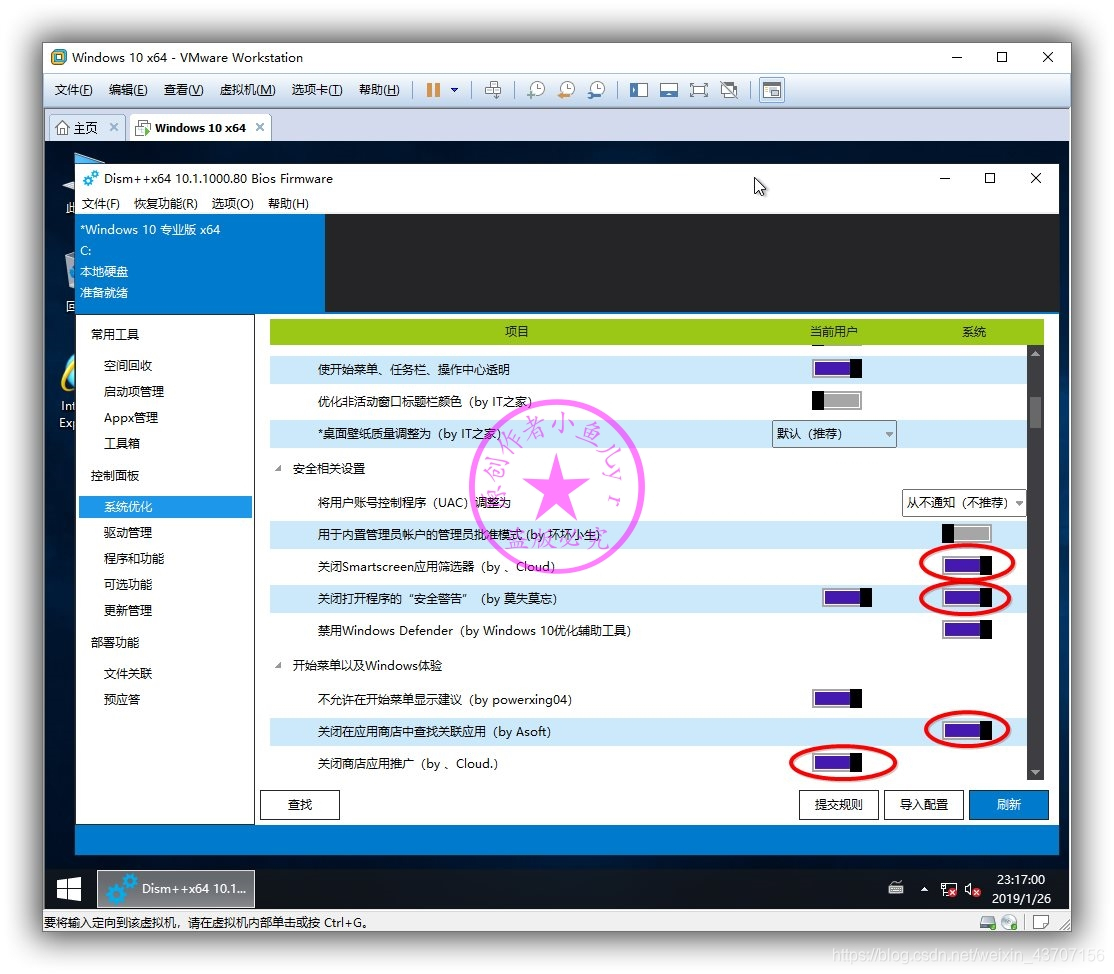Collapse the 安全相关设置 section
1114x974 pixels.
(x=278, y=469)
